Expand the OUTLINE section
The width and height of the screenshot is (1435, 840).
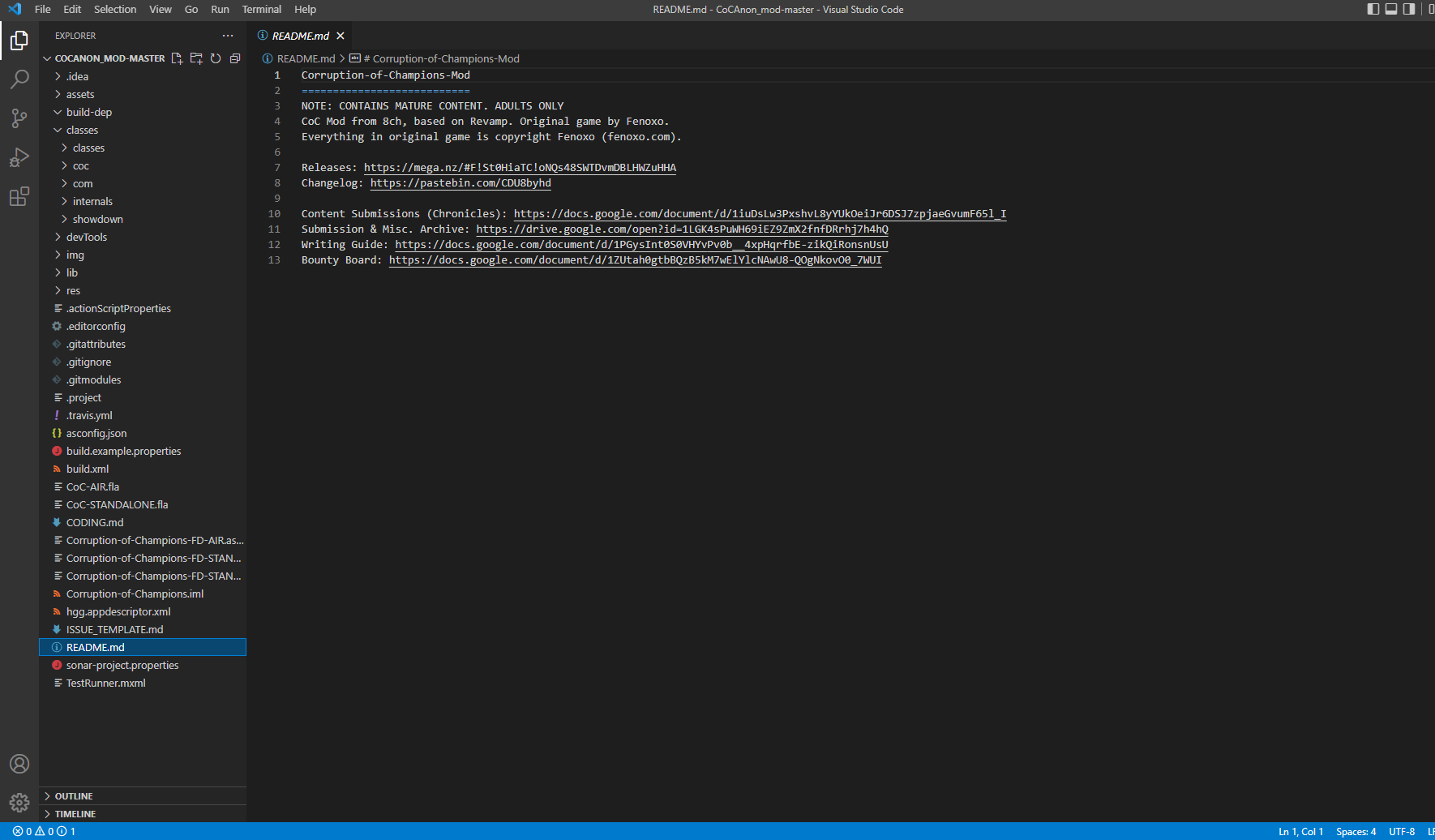tap(74, 796)
